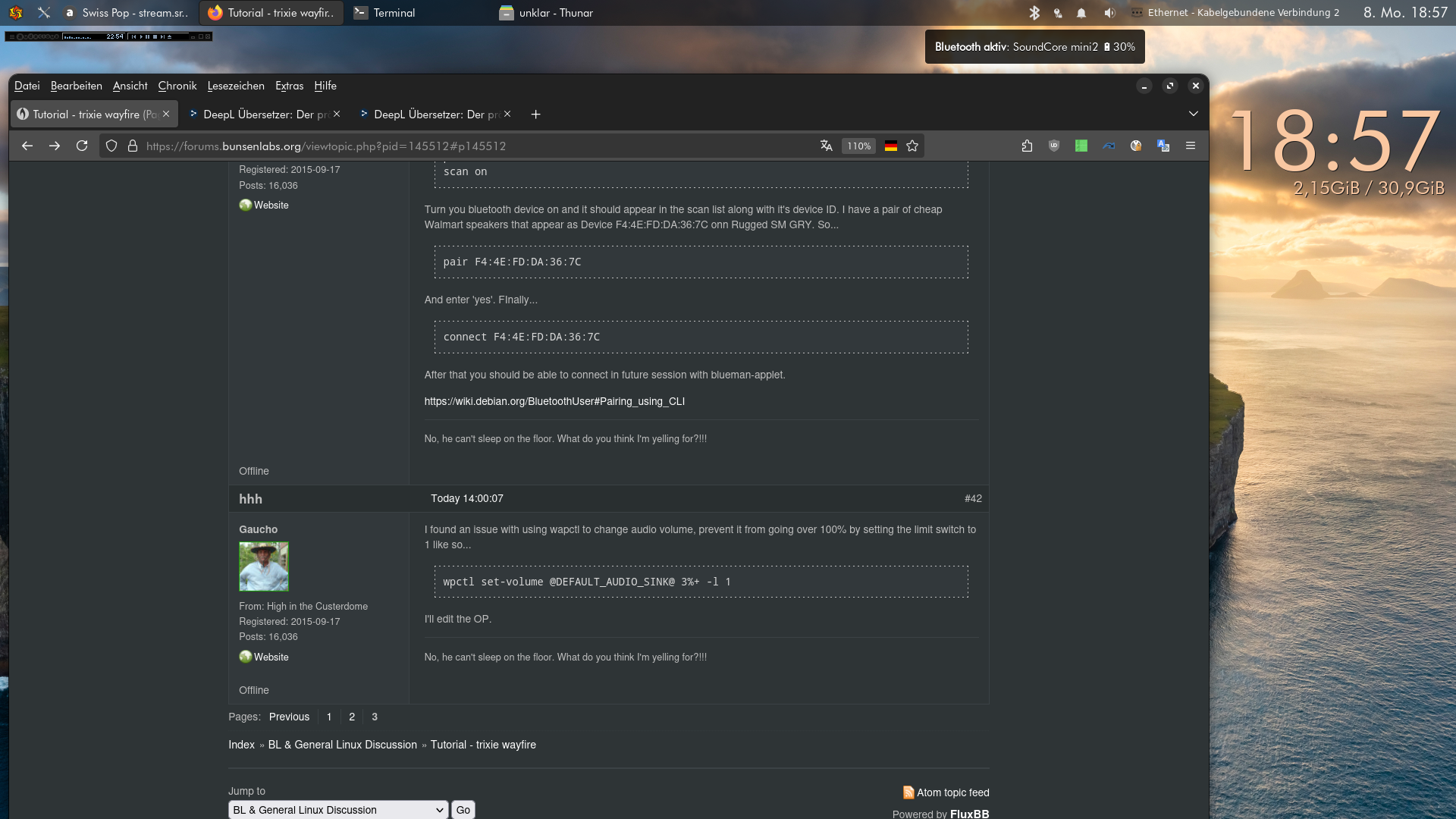Screen dimensions: 1456x819
Task: Click the URL address field
Action: (478, 146)
